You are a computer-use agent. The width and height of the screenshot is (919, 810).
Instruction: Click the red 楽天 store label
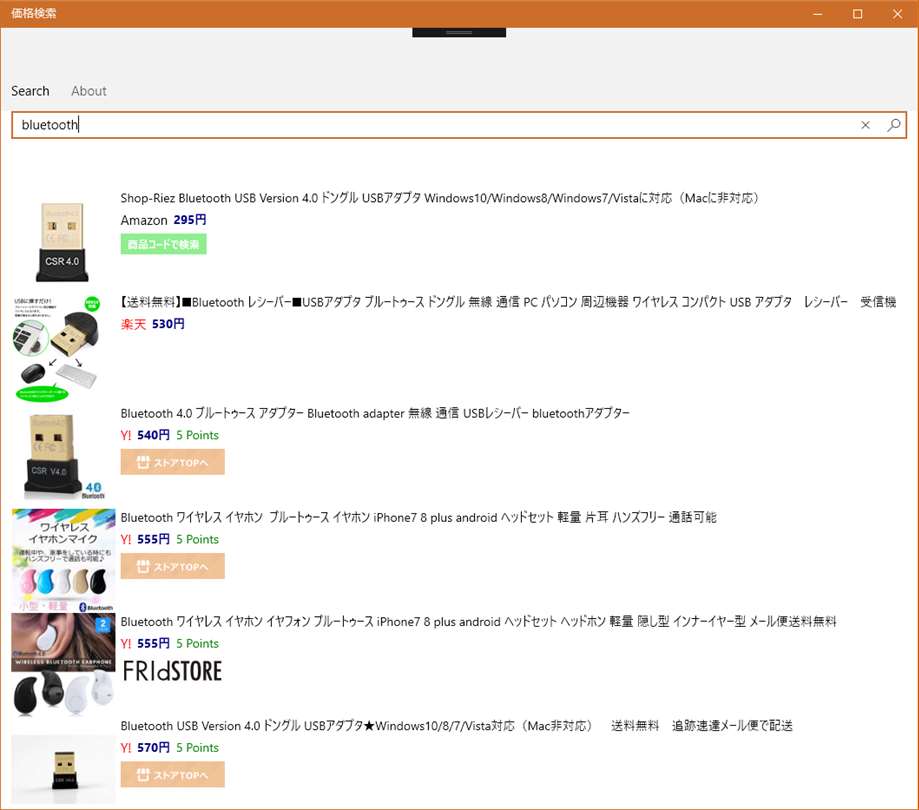point(133,324)
